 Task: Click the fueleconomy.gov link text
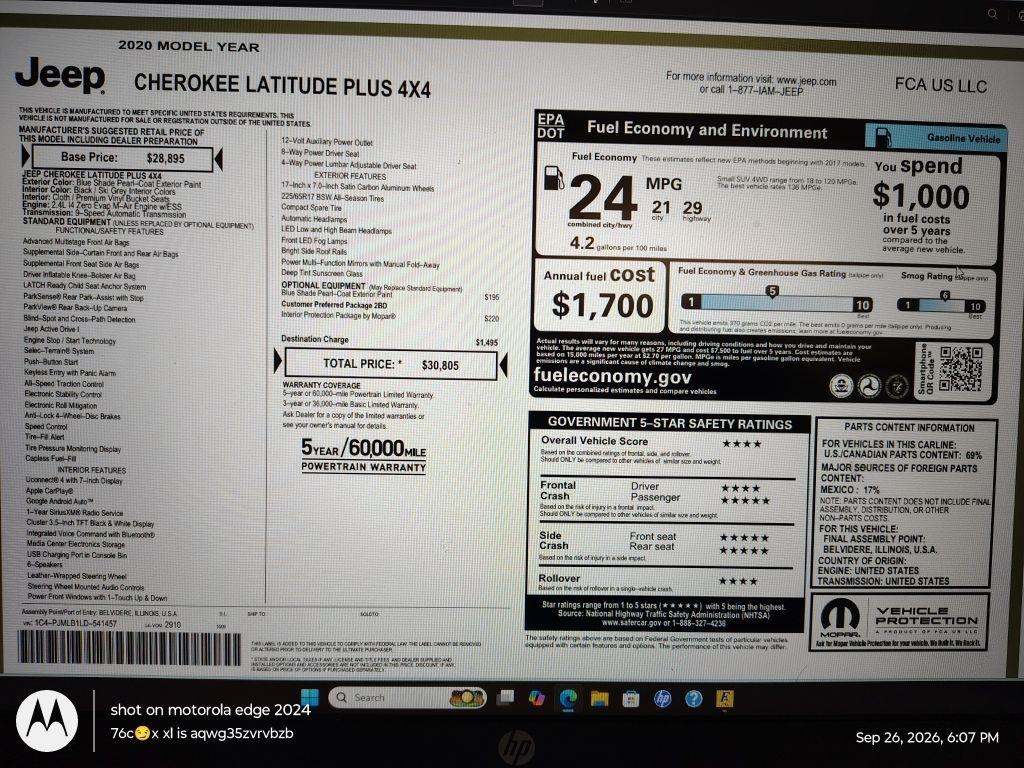pos(612,376)
